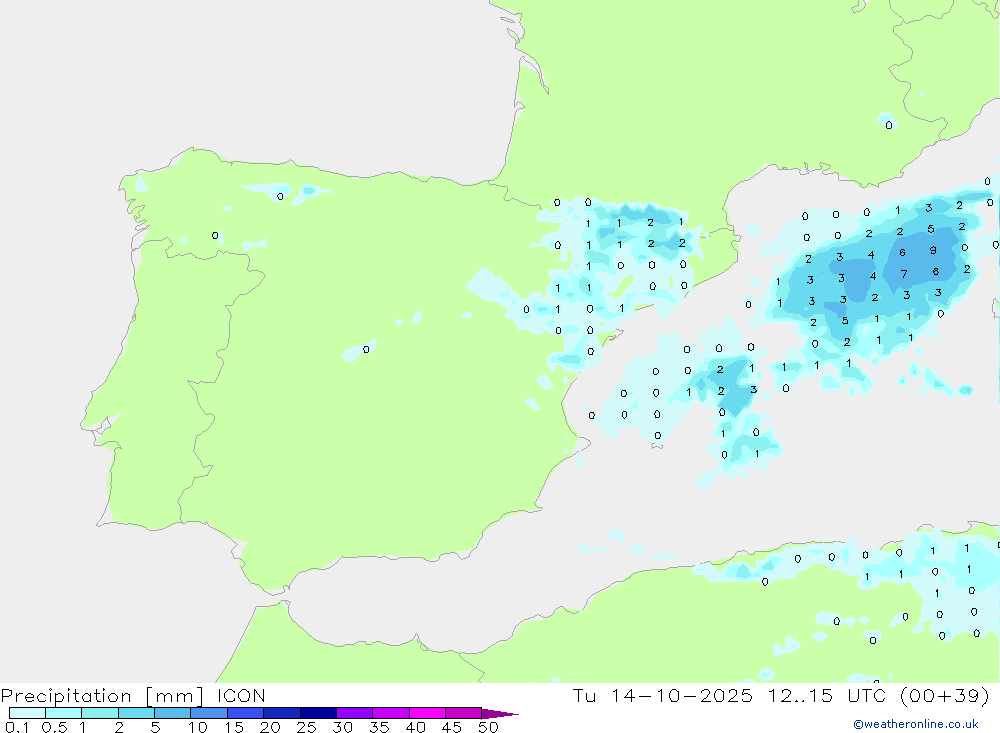The image size is (1000, 733).
Task: Select the 2–5 mm legend color box
Action: click(136, 713)
